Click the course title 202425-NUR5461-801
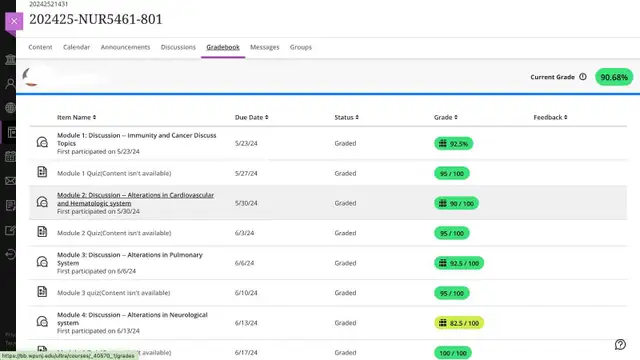 (96, 19)
